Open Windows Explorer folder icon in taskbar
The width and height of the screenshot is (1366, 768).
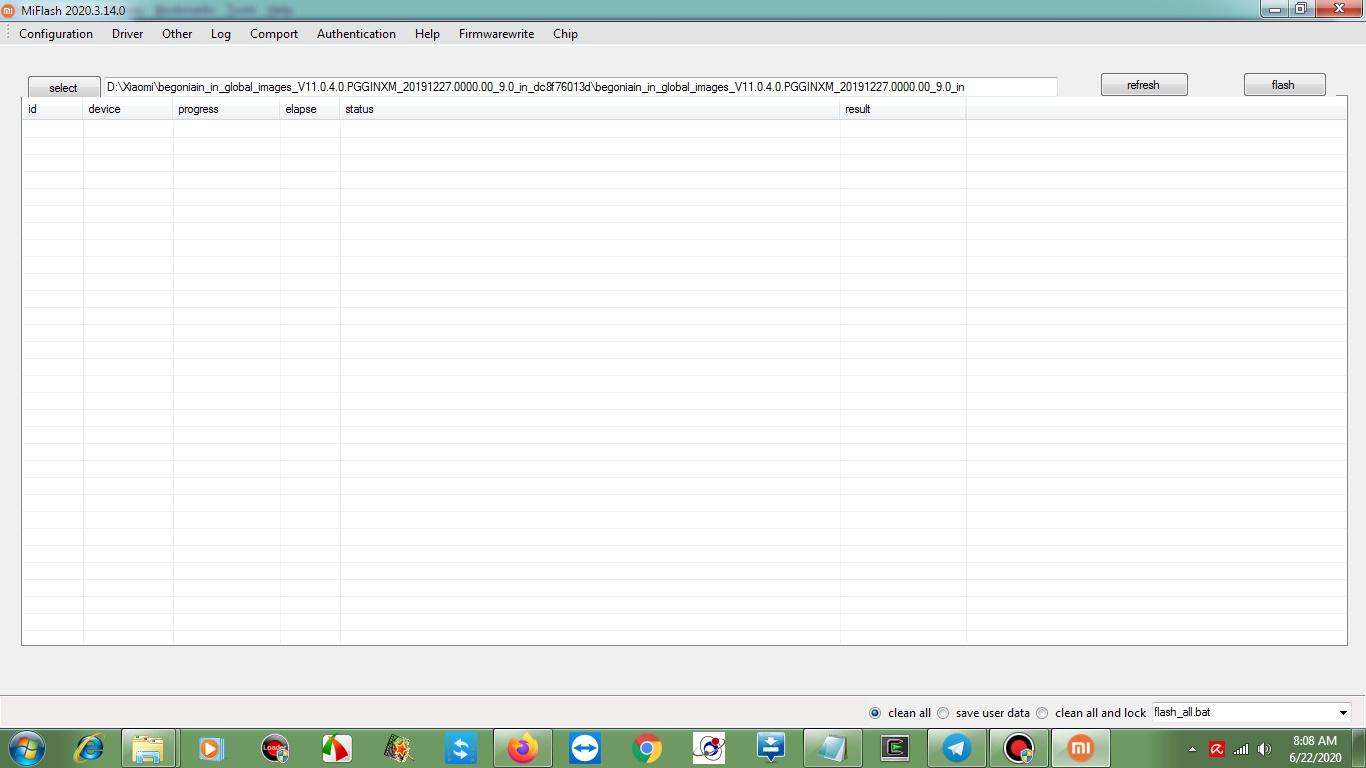pos(148,748)
